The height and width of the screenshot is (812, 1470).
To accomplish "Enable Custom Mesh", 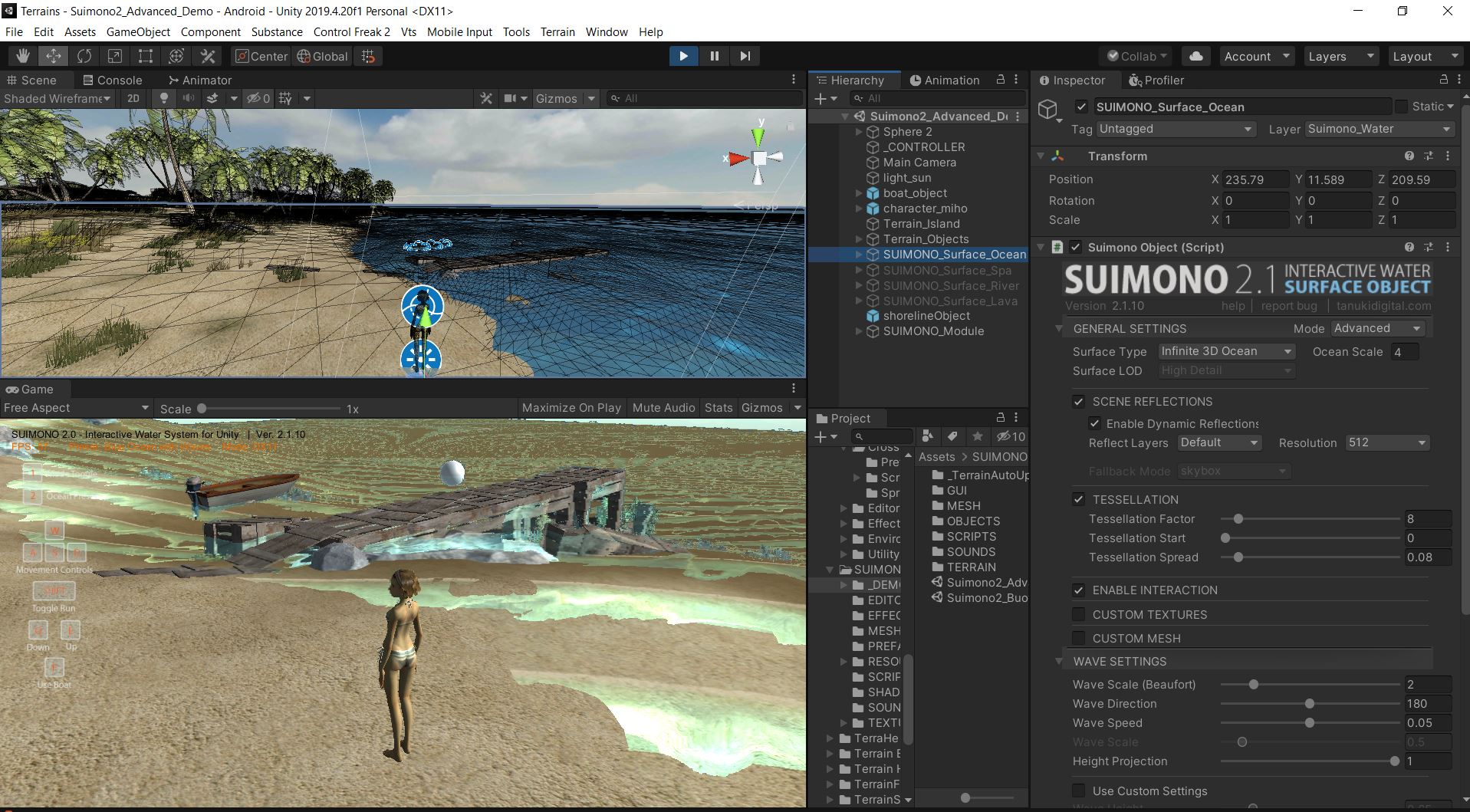I will pos(1078,638).
